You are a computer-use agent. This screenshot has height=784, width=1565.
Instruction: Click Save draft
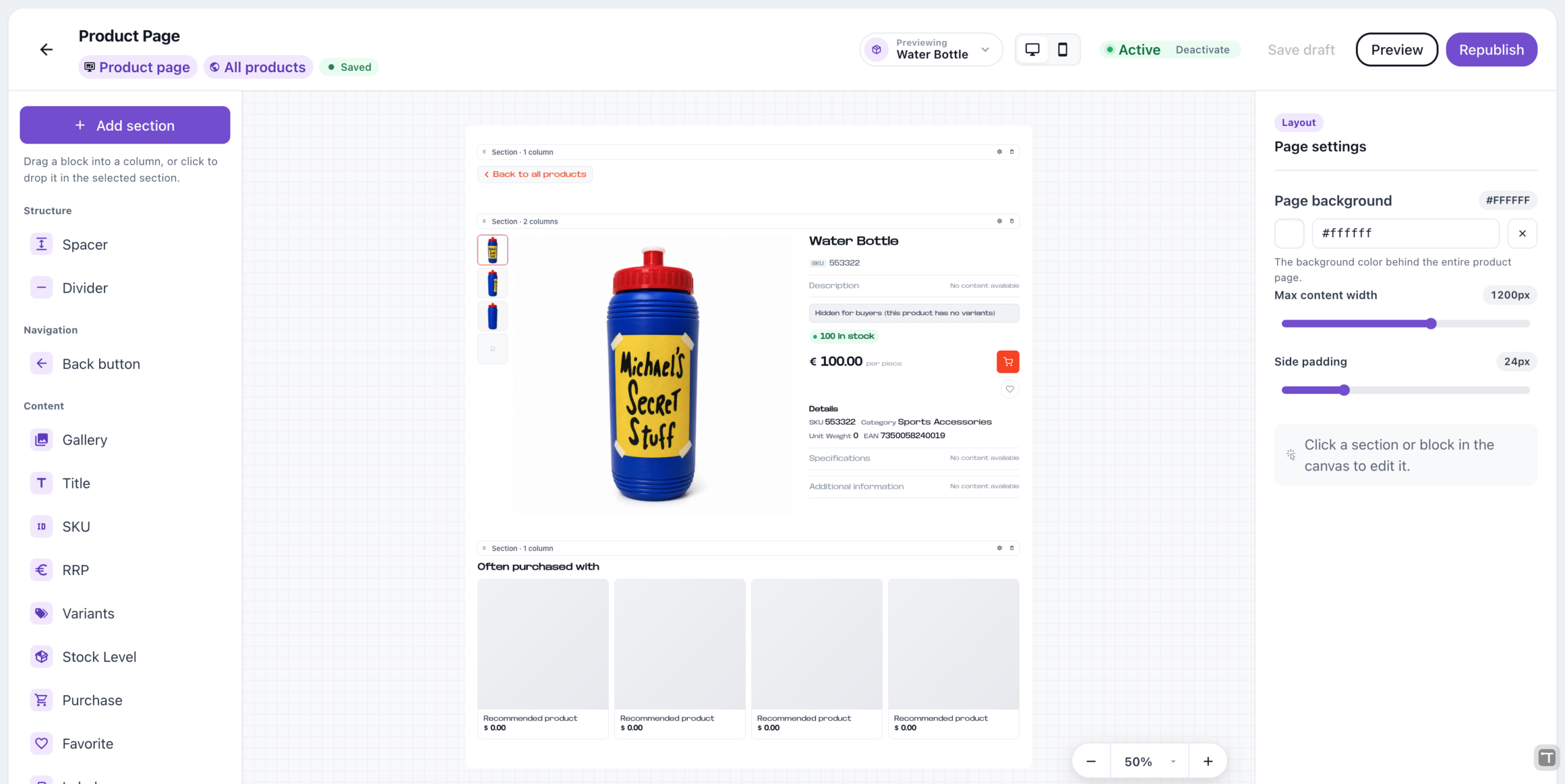click(x=1301, y=49)
